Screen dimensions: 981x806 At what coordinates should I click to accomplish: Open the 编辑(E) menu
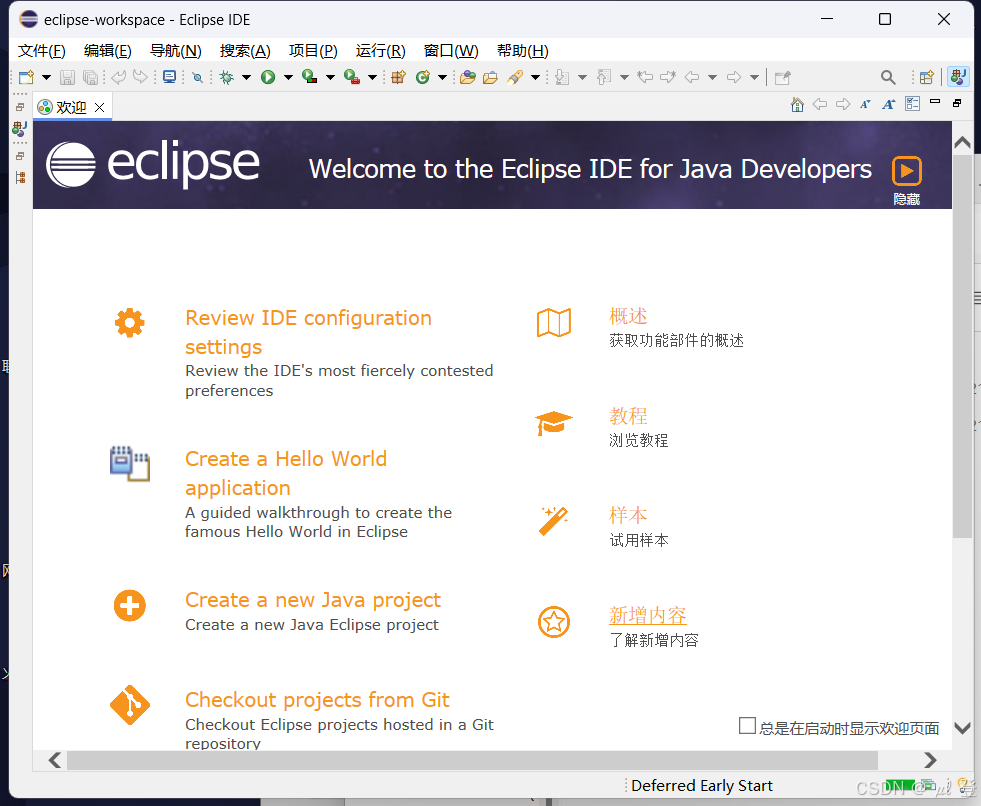pos(108,51)
